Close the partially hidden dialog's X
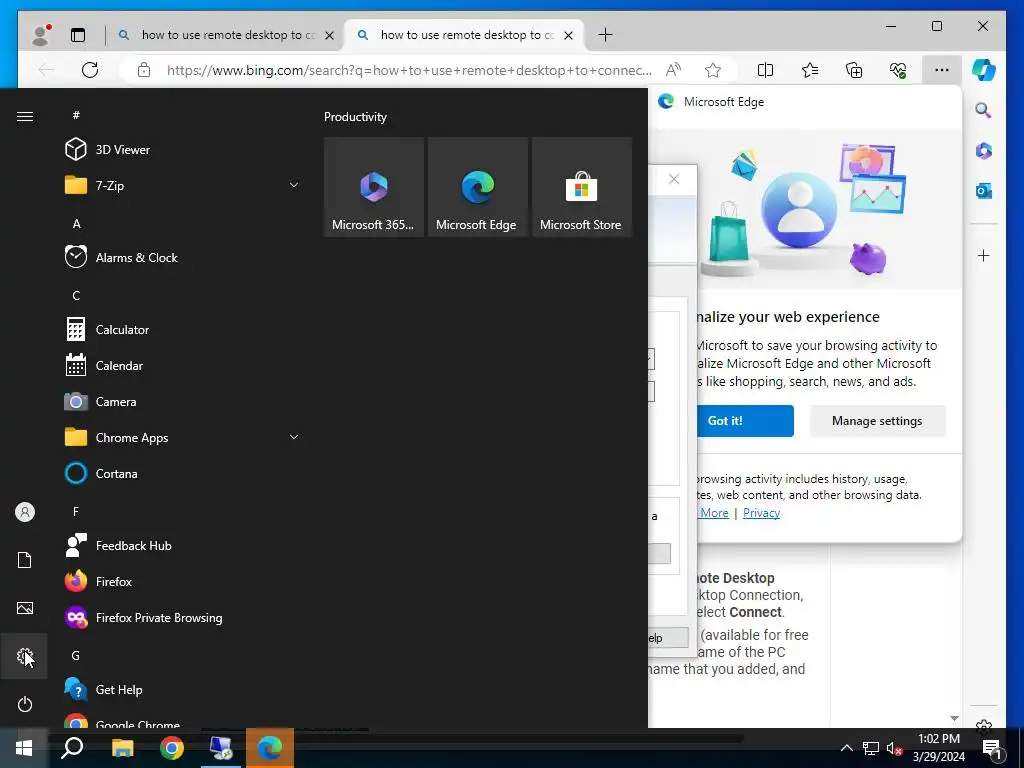 (x=674, y=179)
